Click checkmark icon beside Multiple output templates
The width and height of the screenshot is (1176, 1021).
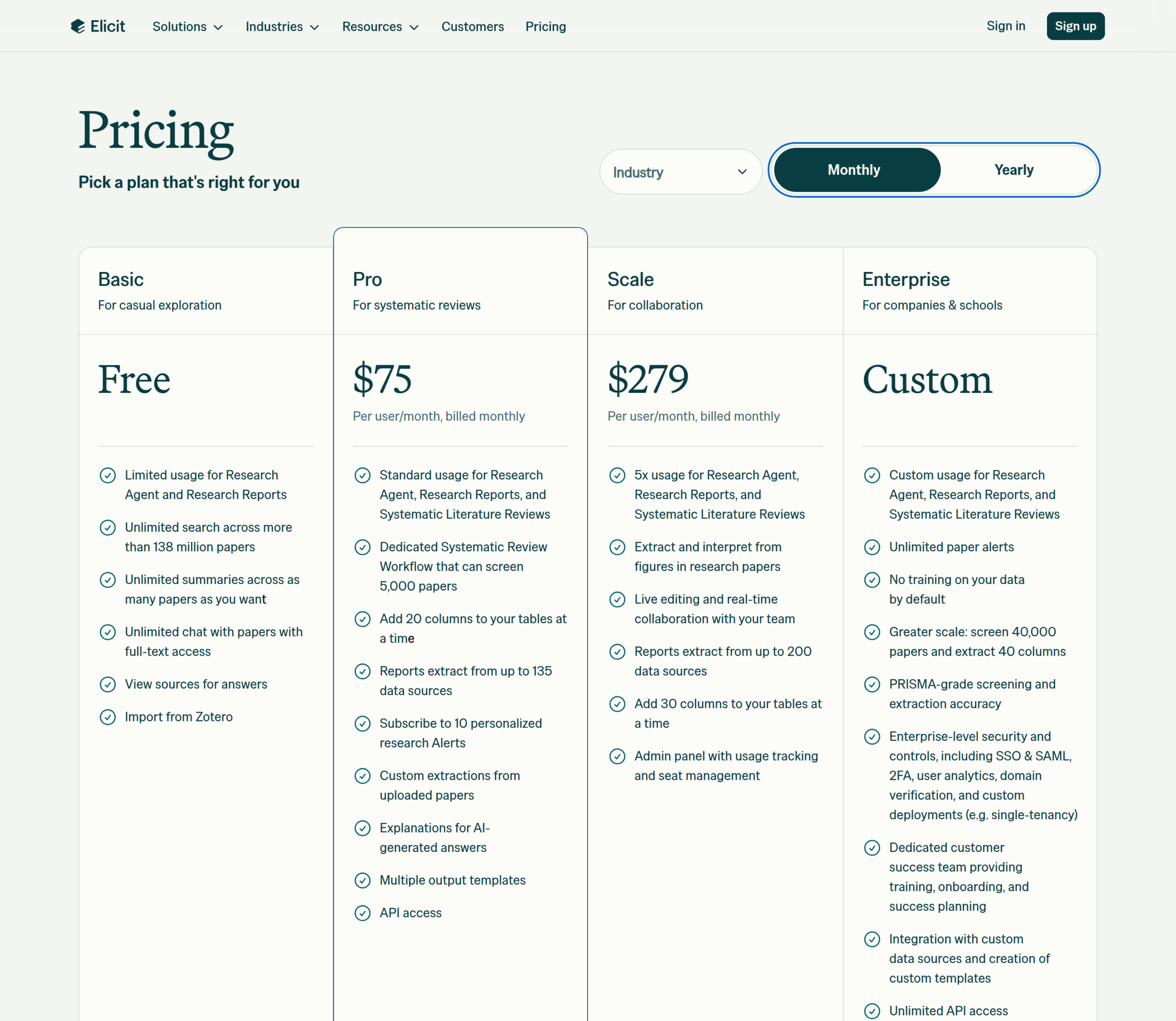pyautogui.click(x=362, y=880)
